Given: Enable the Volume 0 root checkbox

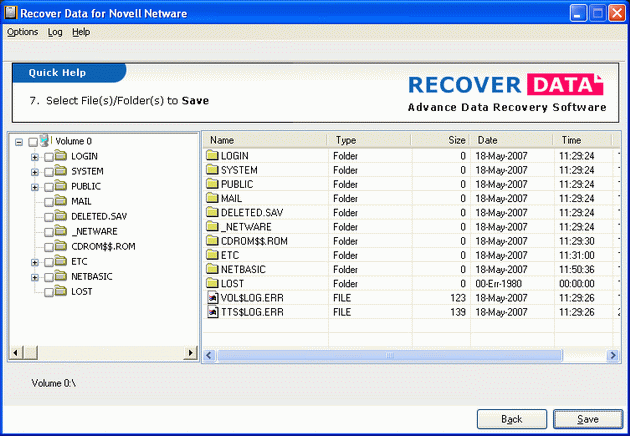Looking at the screenshot, I should 33,142.
